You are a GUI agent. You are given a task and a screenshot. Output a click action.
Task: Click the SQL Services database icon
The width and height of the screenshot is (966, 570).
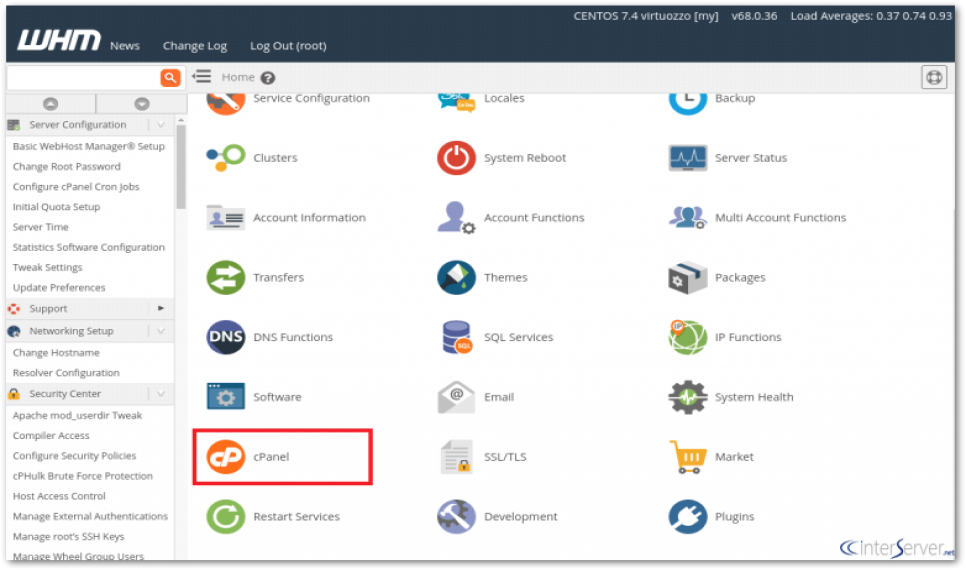coord(456,338)
